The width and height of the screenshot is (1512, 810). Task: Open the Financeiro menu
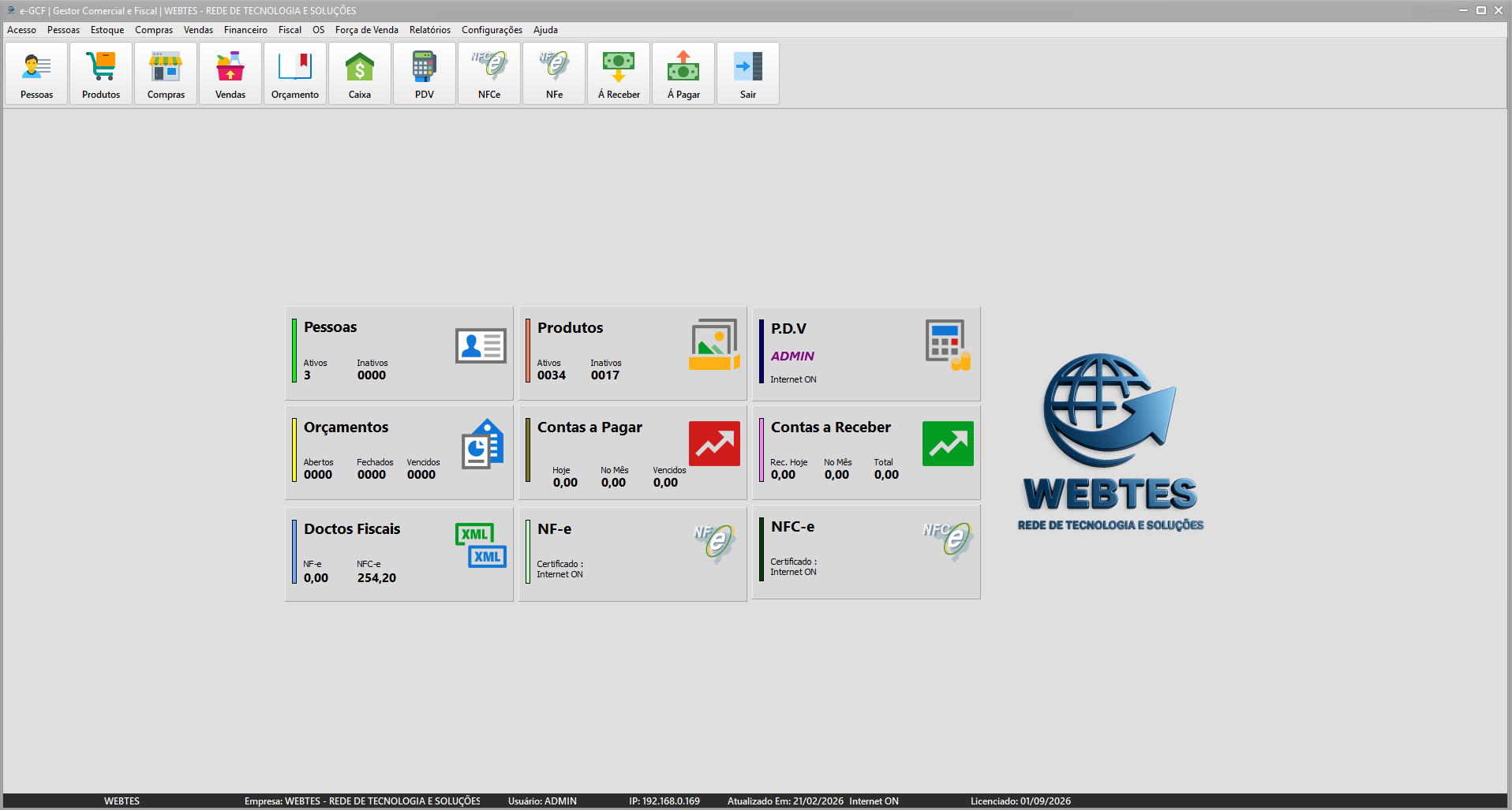tap(245, 30)
